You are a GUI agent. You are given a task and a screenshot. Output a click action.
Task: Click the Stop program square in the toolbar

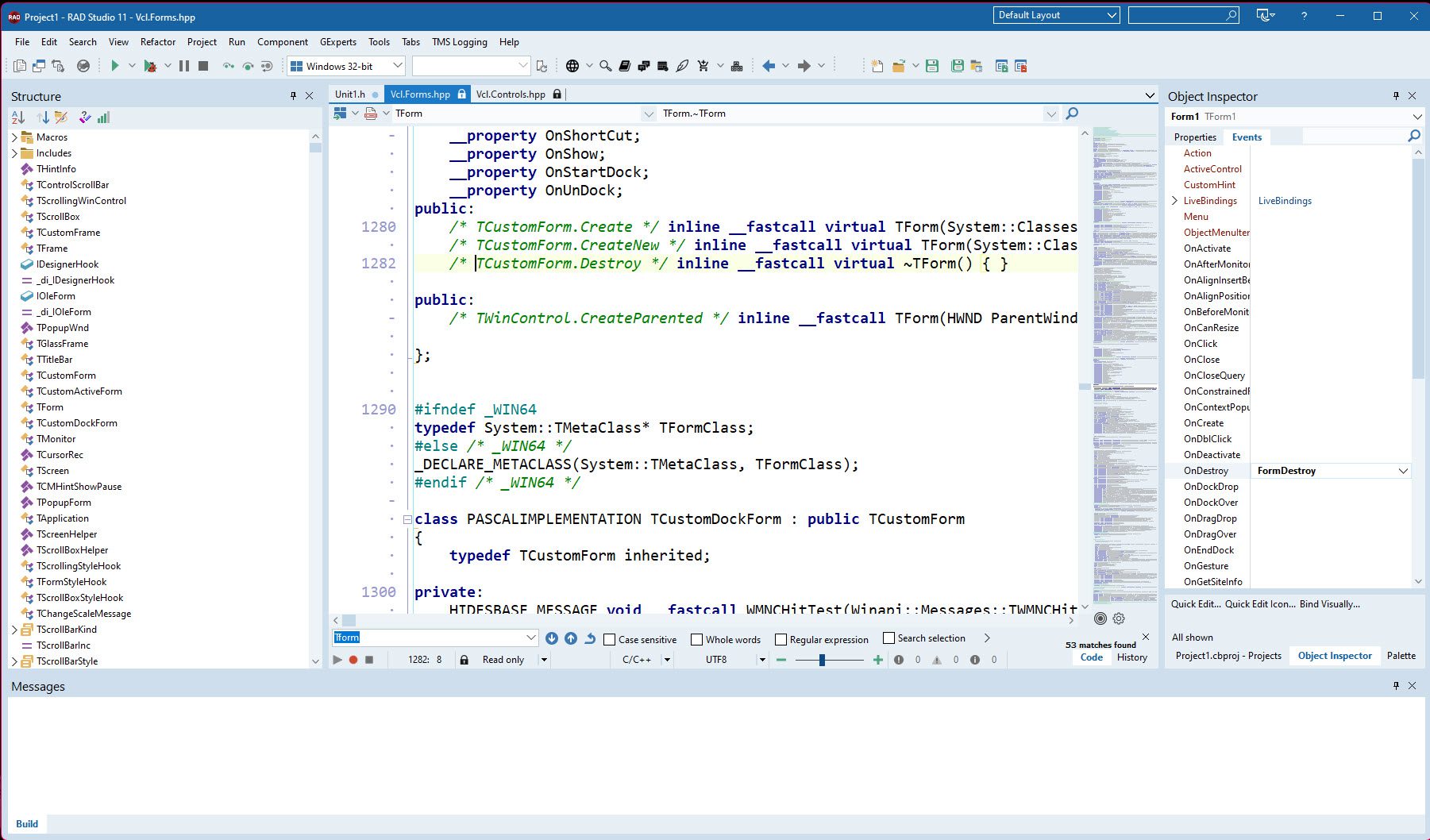[x=203, y=66]
